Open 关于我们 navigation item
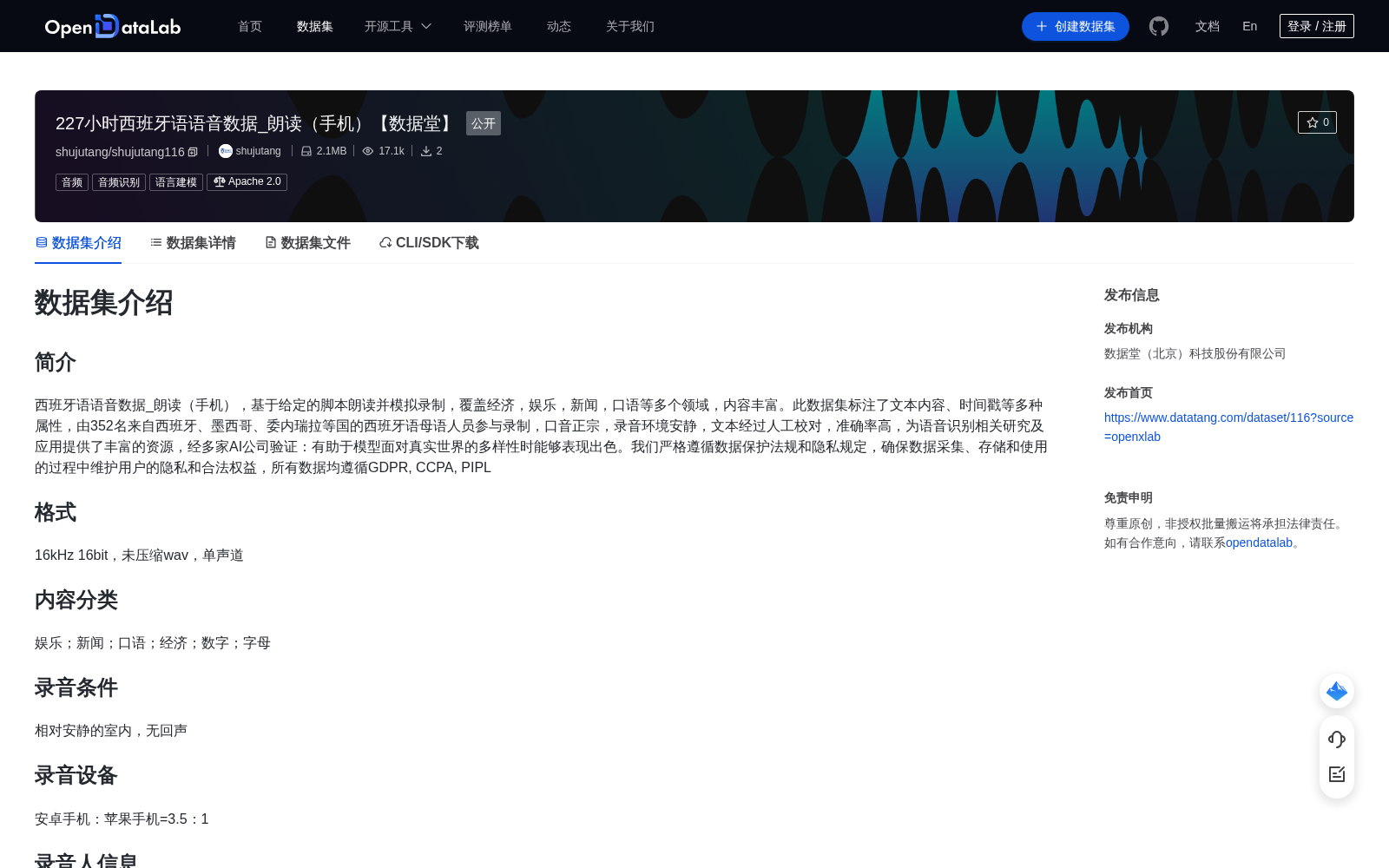Screen dimensions: 1389x868 tap(630, 27)
